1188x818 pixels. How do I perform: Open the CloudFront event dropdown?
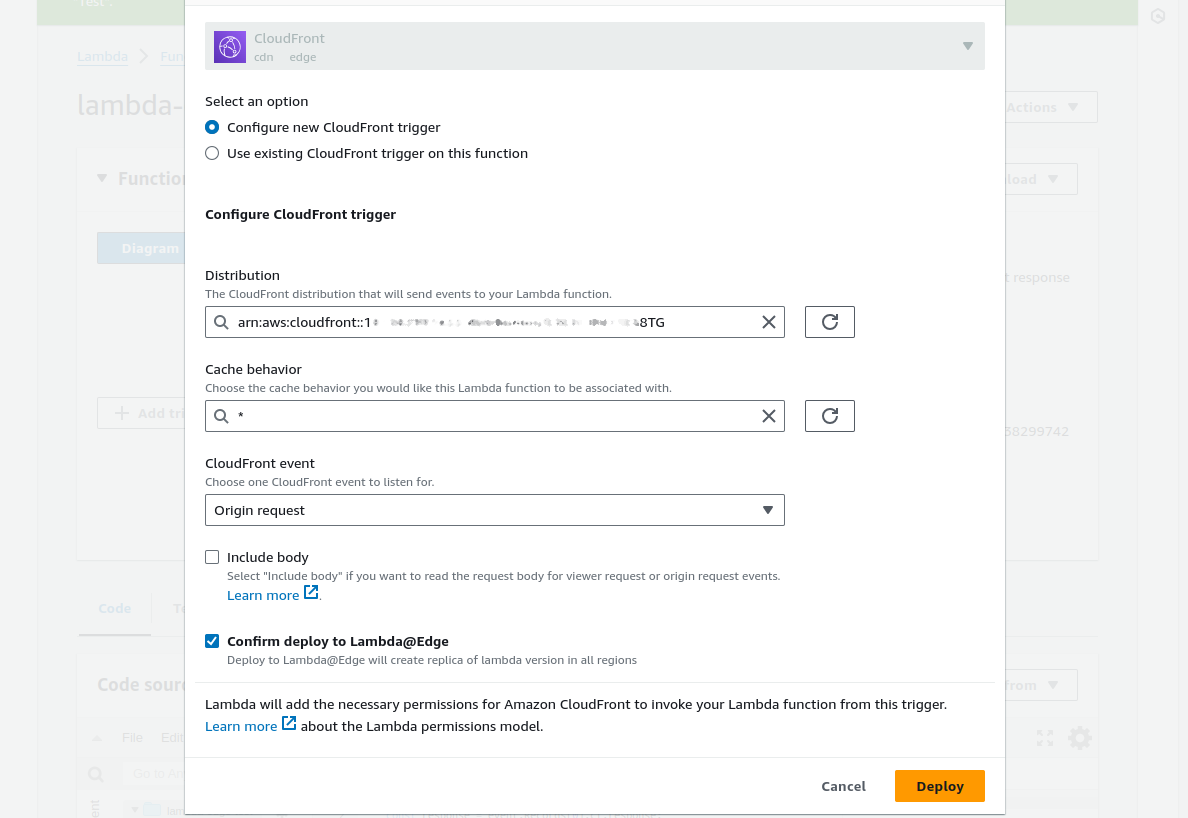coord(495,510)
